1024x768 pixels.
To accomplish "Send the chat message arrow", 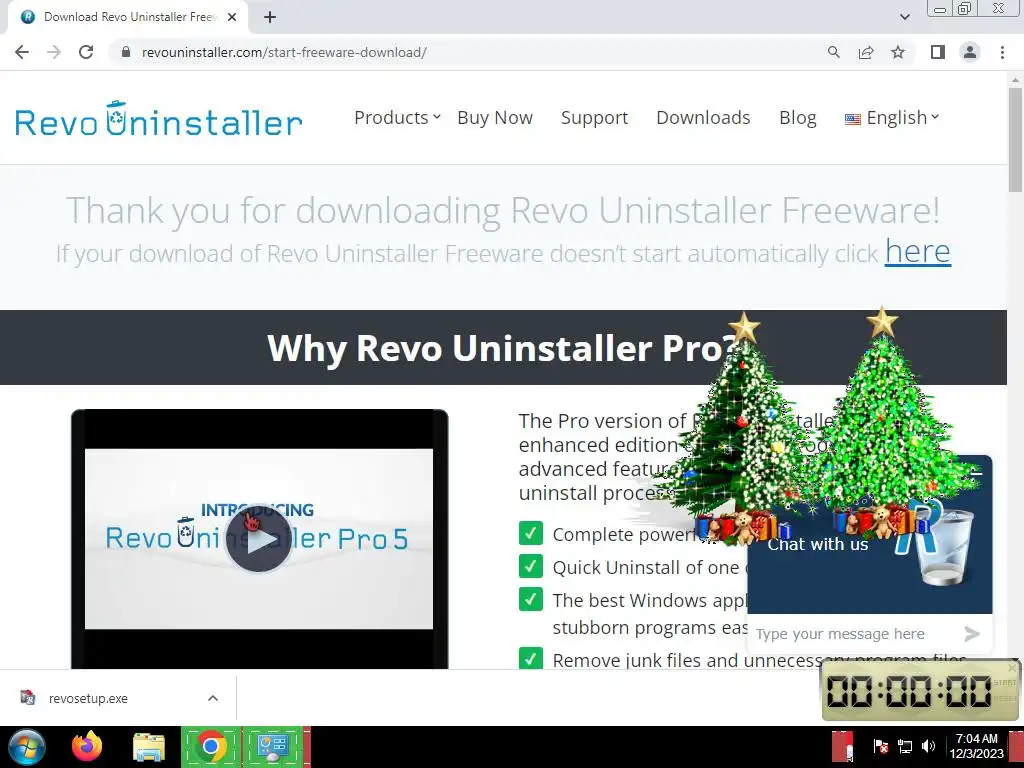I will 972,633.
